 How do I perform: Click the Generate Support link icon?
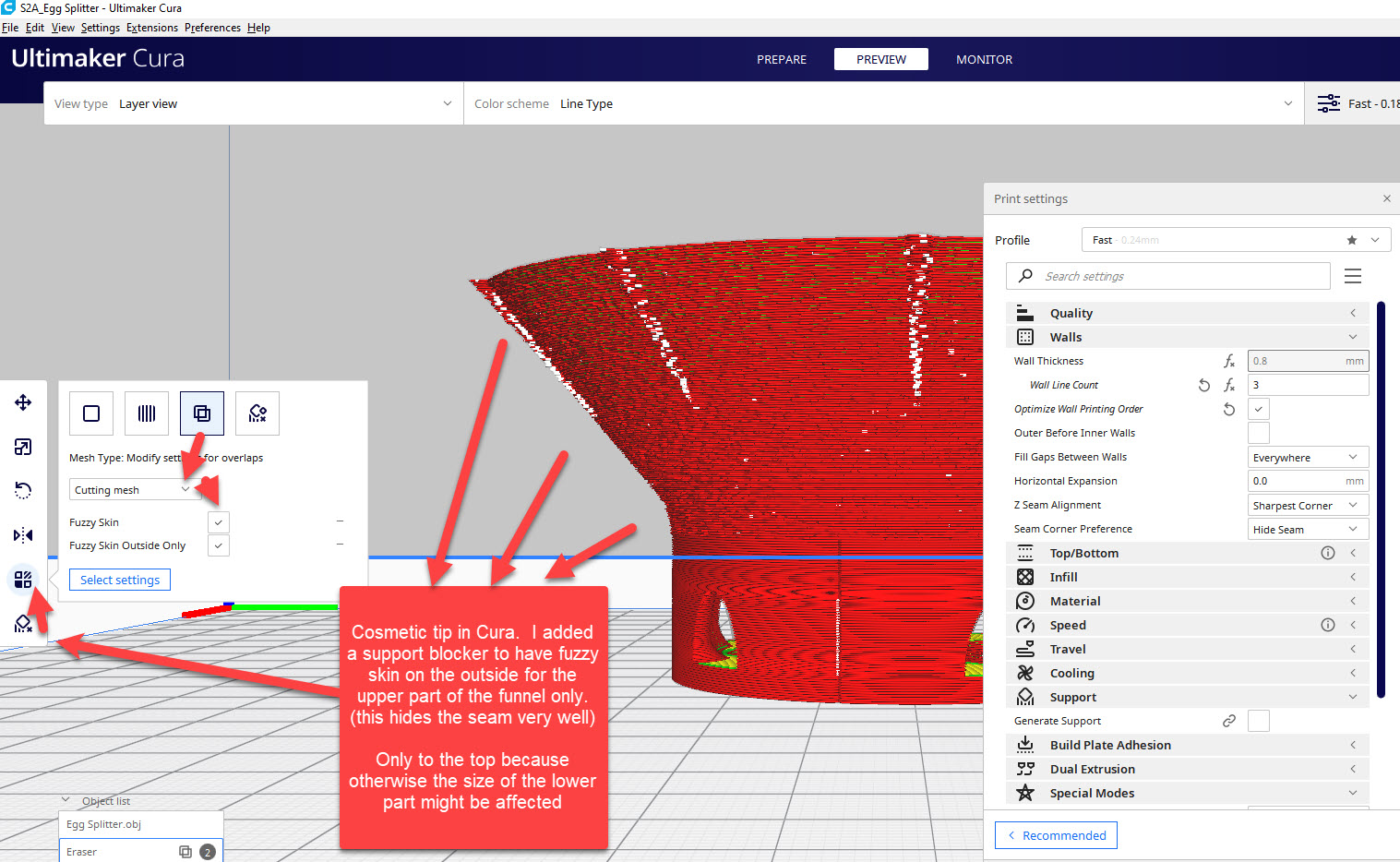click(1229, 721)
